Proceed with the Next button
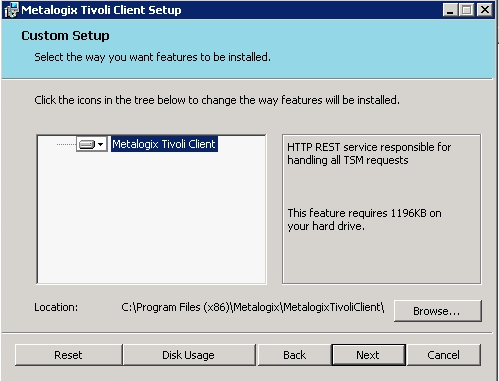The height and width of the screenshot is (381, 499). (x=368, y=355)
